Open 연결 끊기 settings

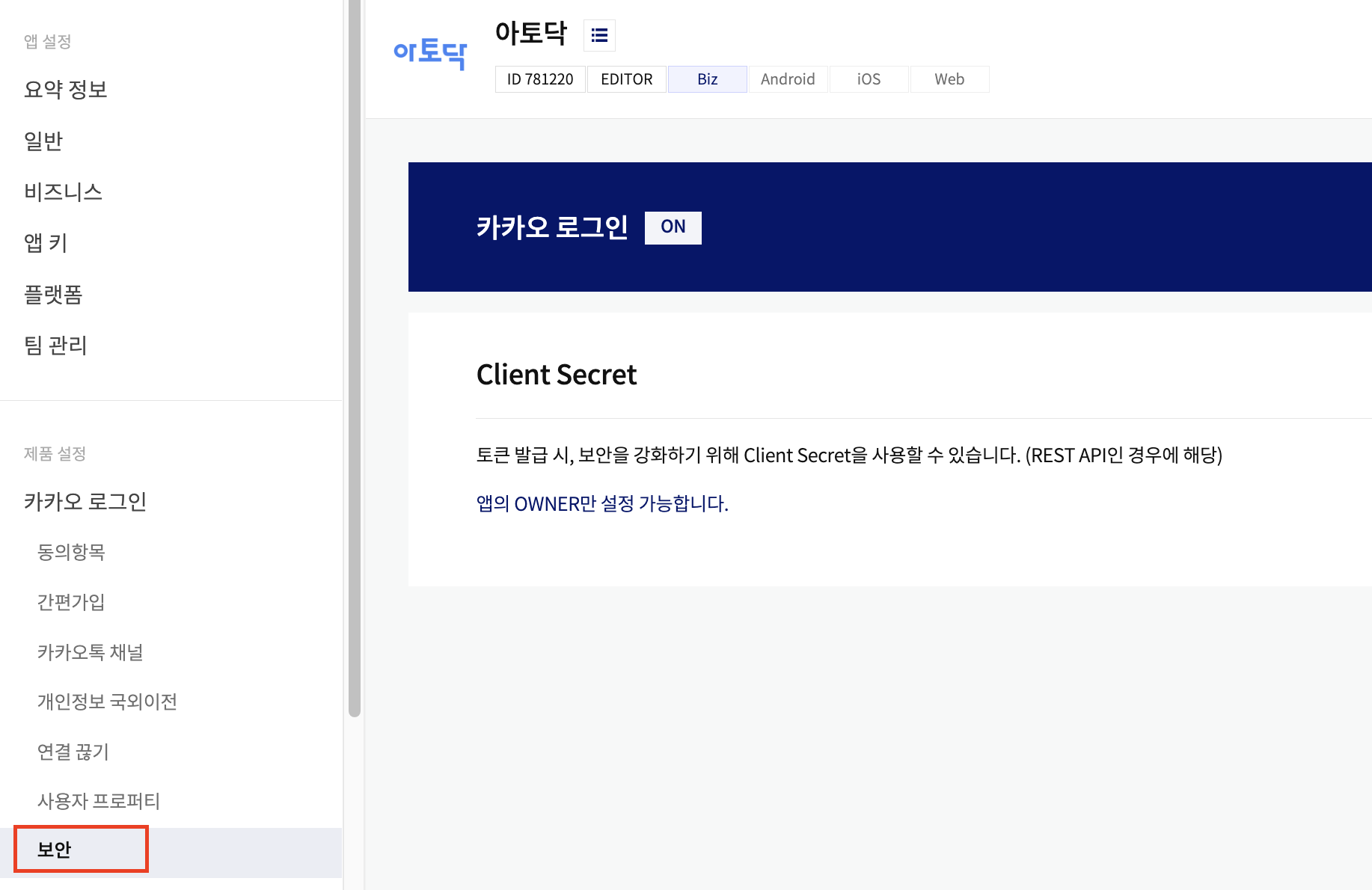point(73,752)
